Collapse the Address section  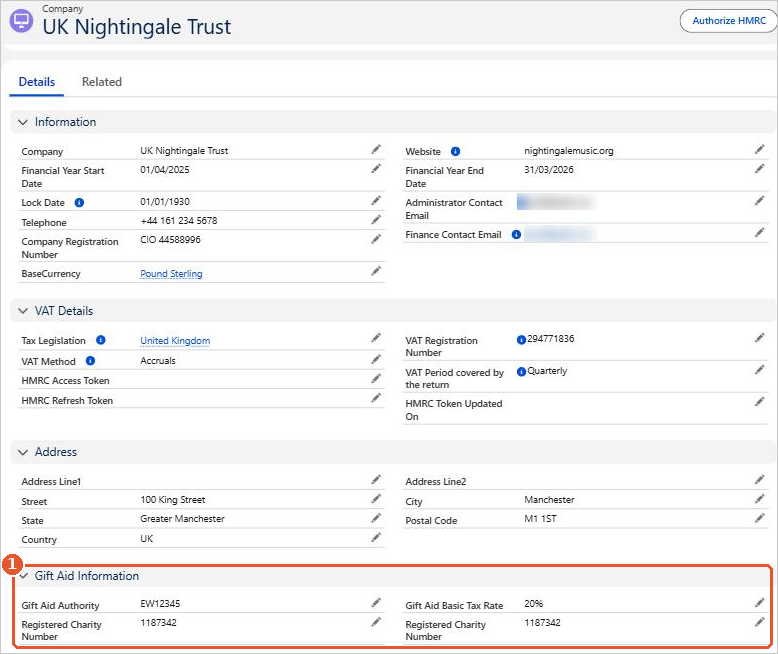23,452
